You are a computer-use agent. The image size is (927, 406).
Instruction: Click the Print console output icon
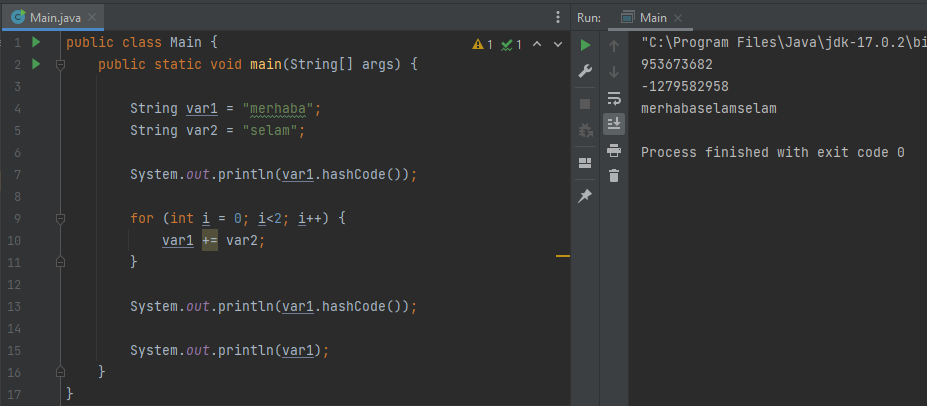point(614,150)
